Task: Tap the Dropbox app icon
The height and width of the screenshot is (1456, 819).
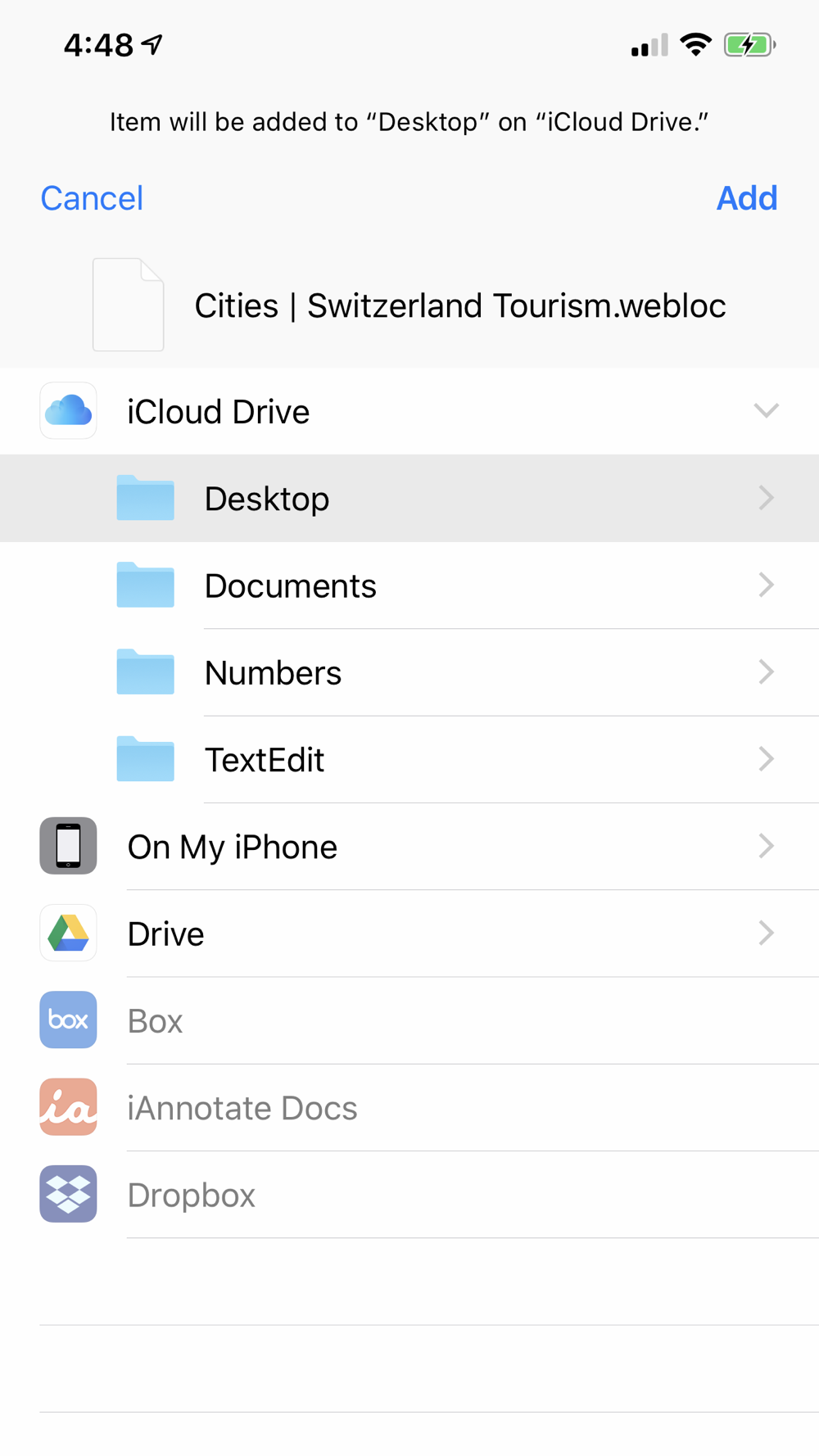Action: pyautogui.click(x=68, y=1194)
